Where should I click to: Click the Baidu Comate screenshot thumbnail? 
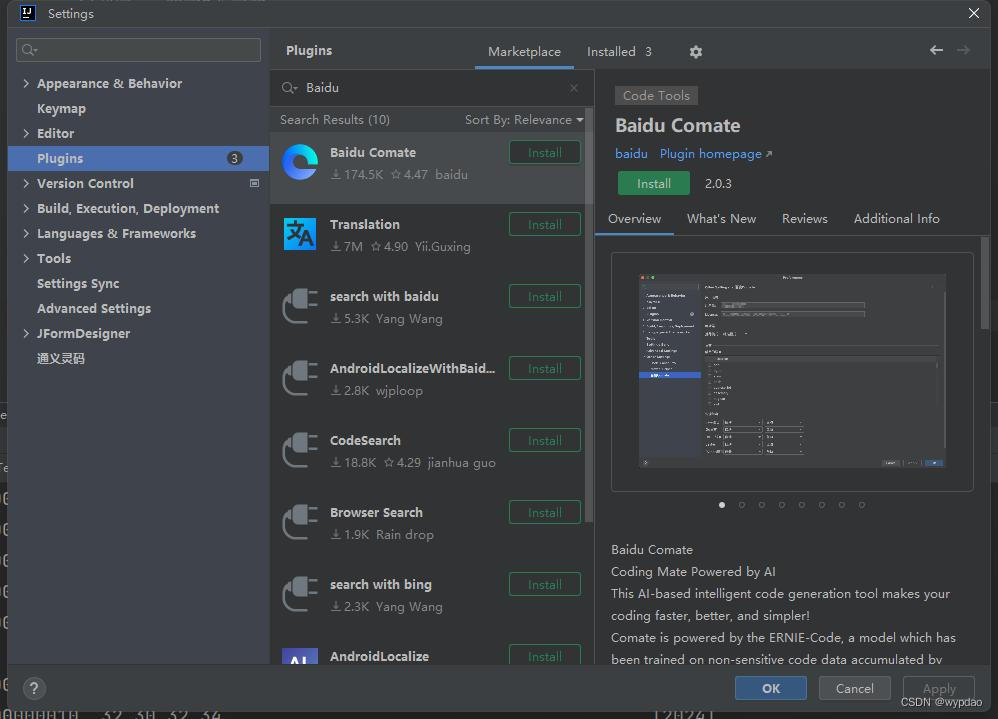[792, 371]
